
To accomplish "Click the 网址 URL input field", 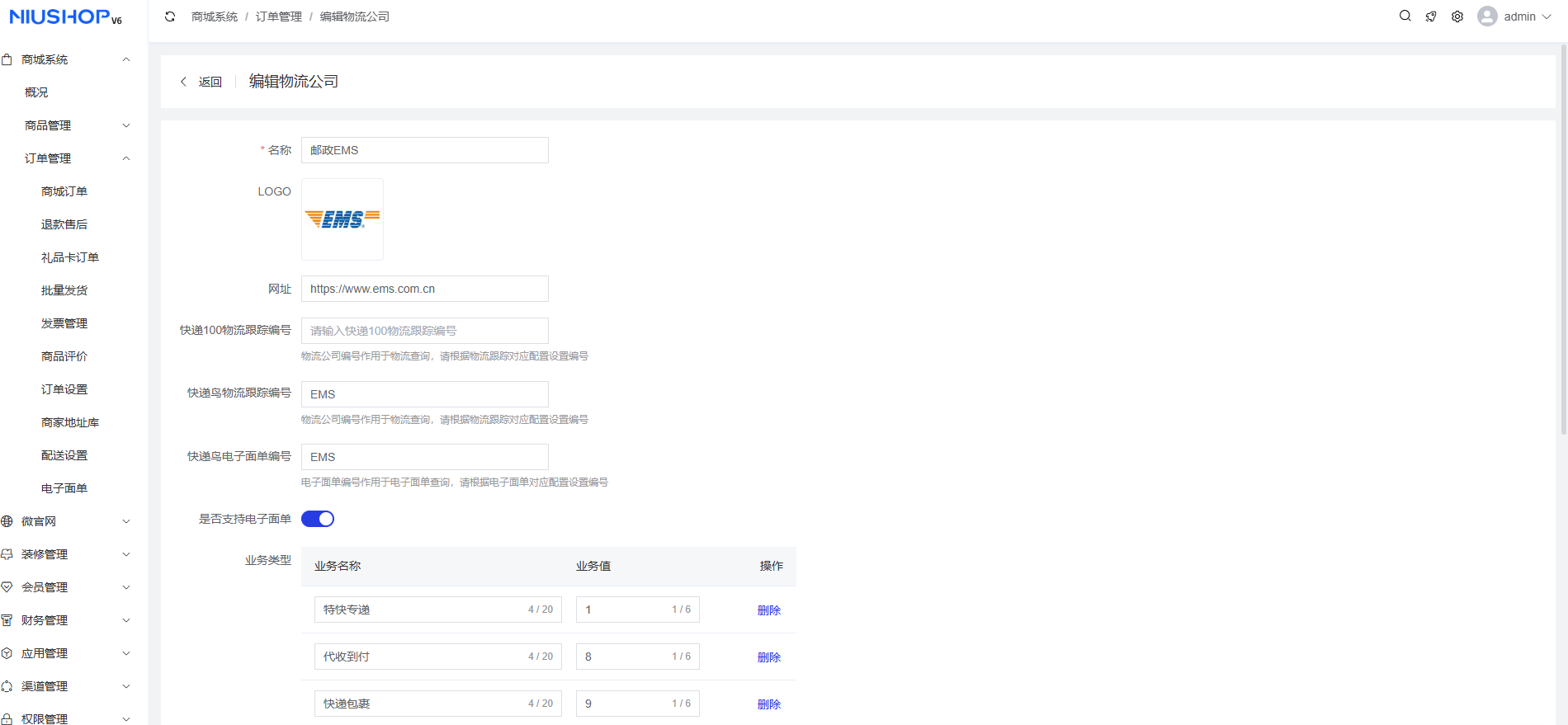I will (424, 289).
